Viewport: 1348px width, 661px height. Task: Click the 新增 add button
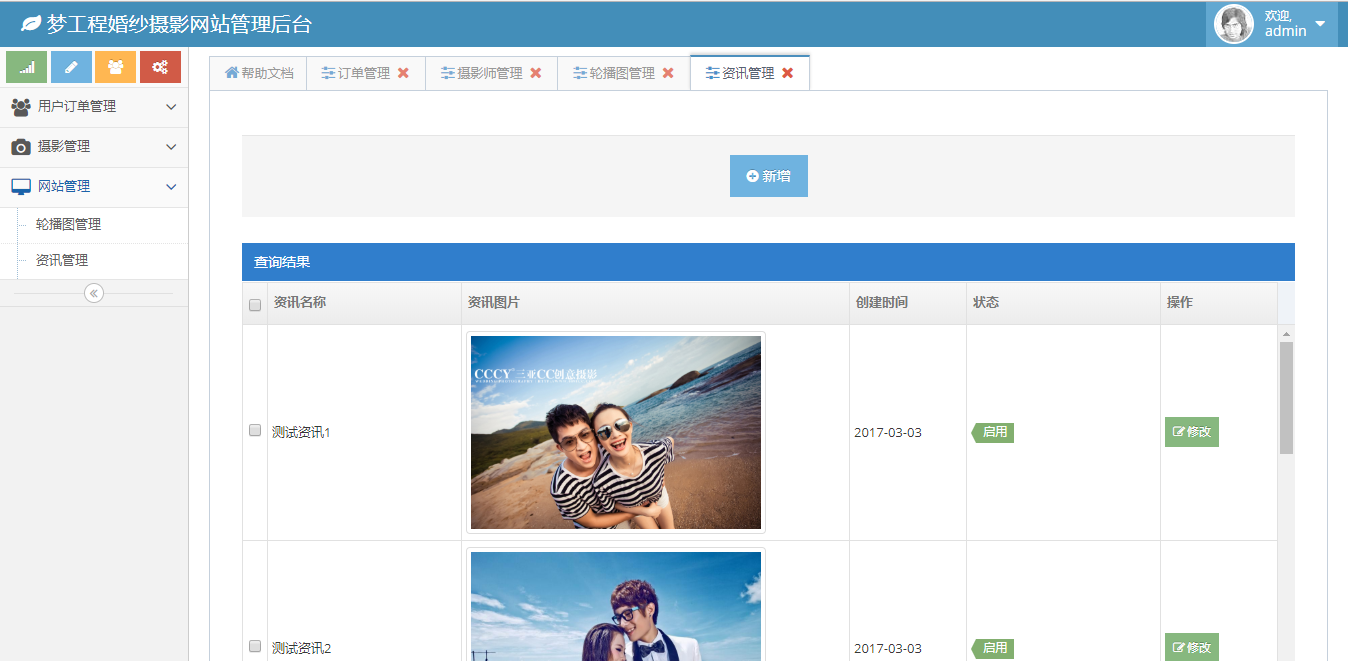click(769, 176)
